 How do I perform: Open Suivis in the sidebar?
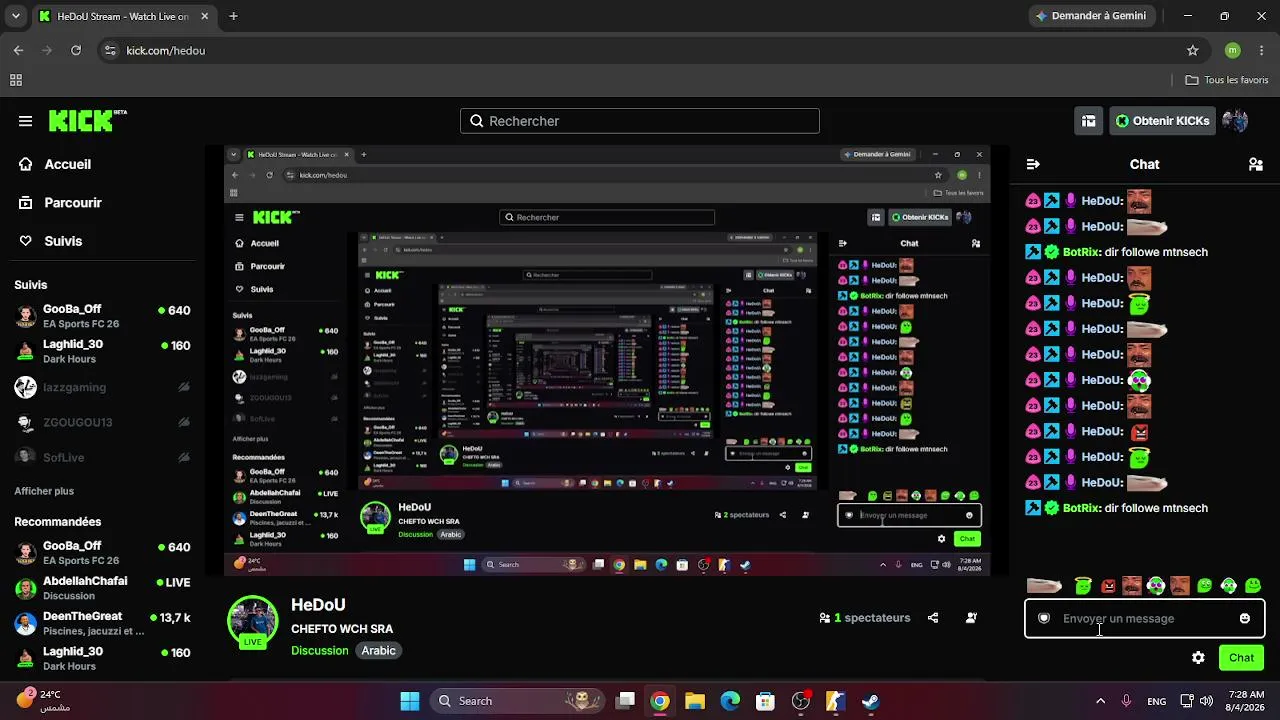point(51,241)
